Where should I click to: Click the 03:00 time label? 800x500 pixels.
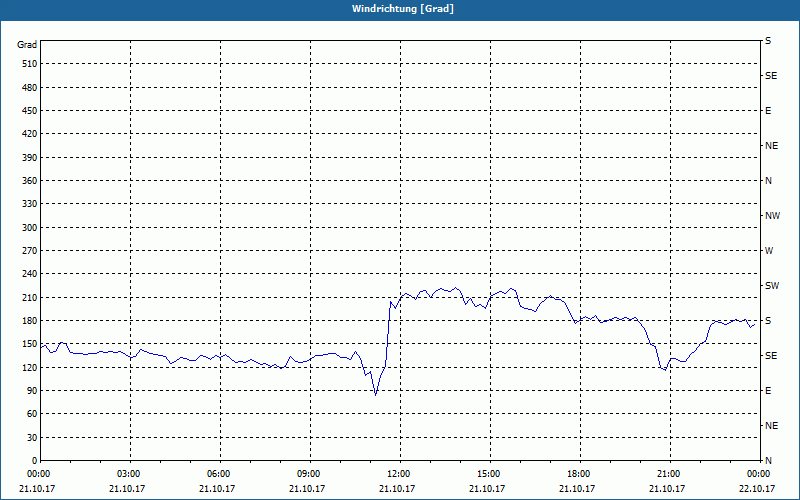(131, 474)
